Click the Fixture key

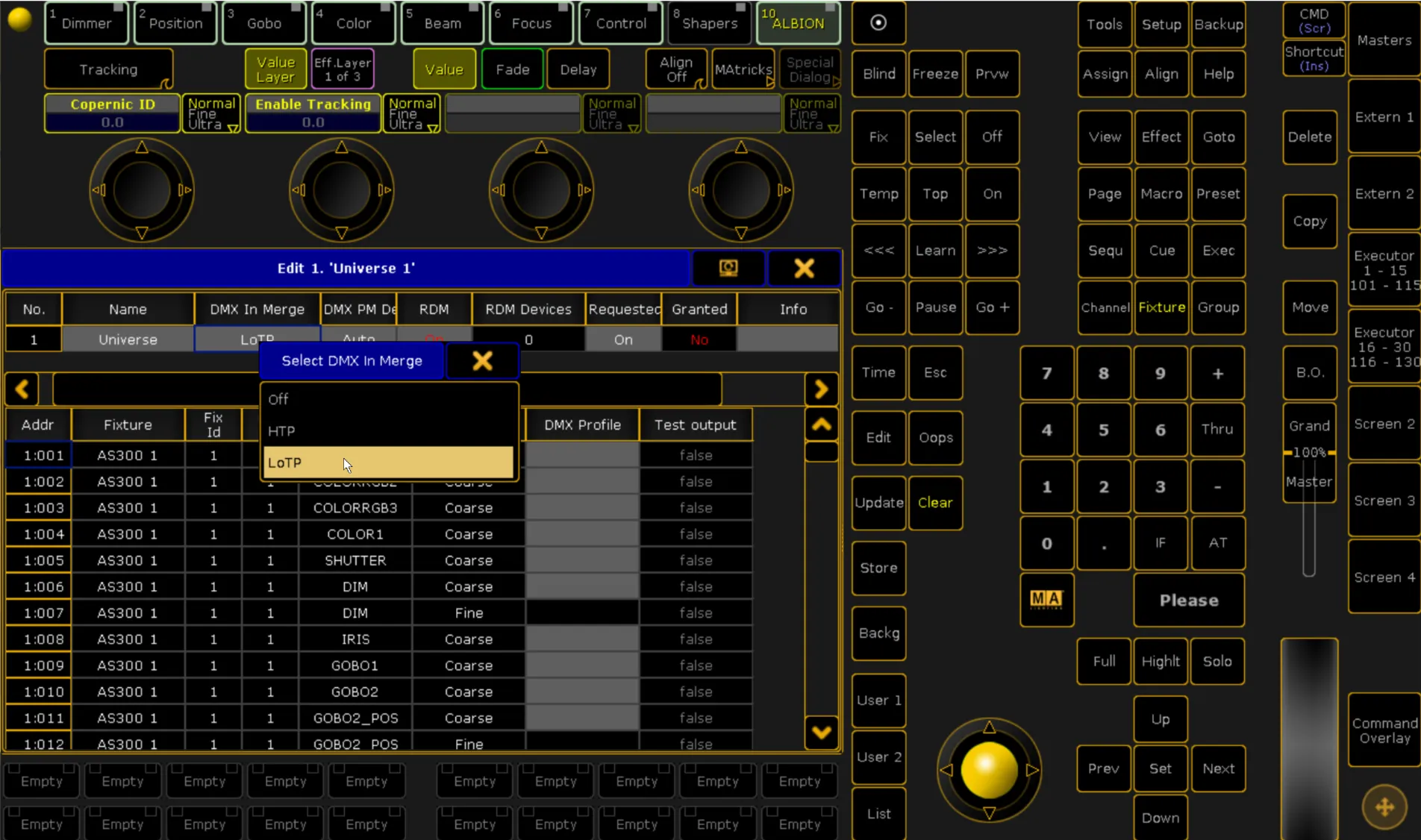click(x=1161, y=307)
